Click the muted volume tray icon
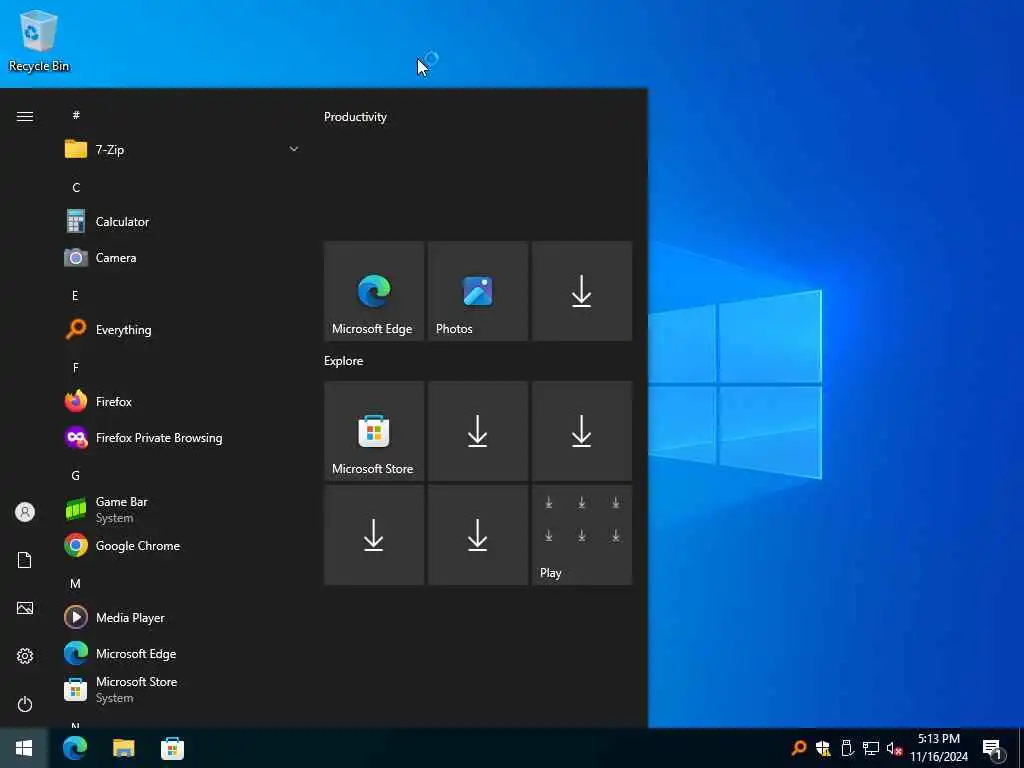 (894, 748)
